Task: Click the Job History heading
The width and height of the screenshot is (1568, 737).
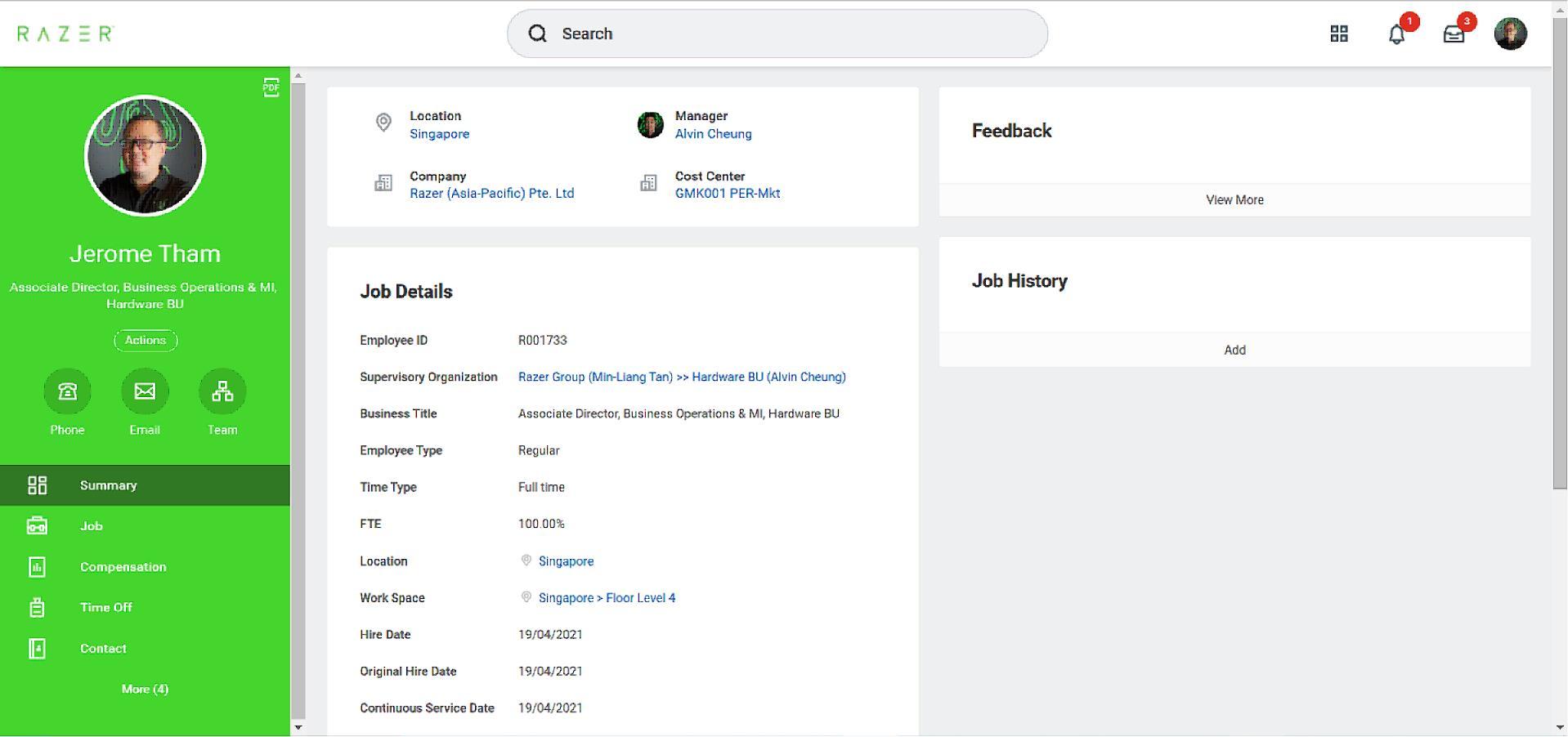Action: point(1019,281)
